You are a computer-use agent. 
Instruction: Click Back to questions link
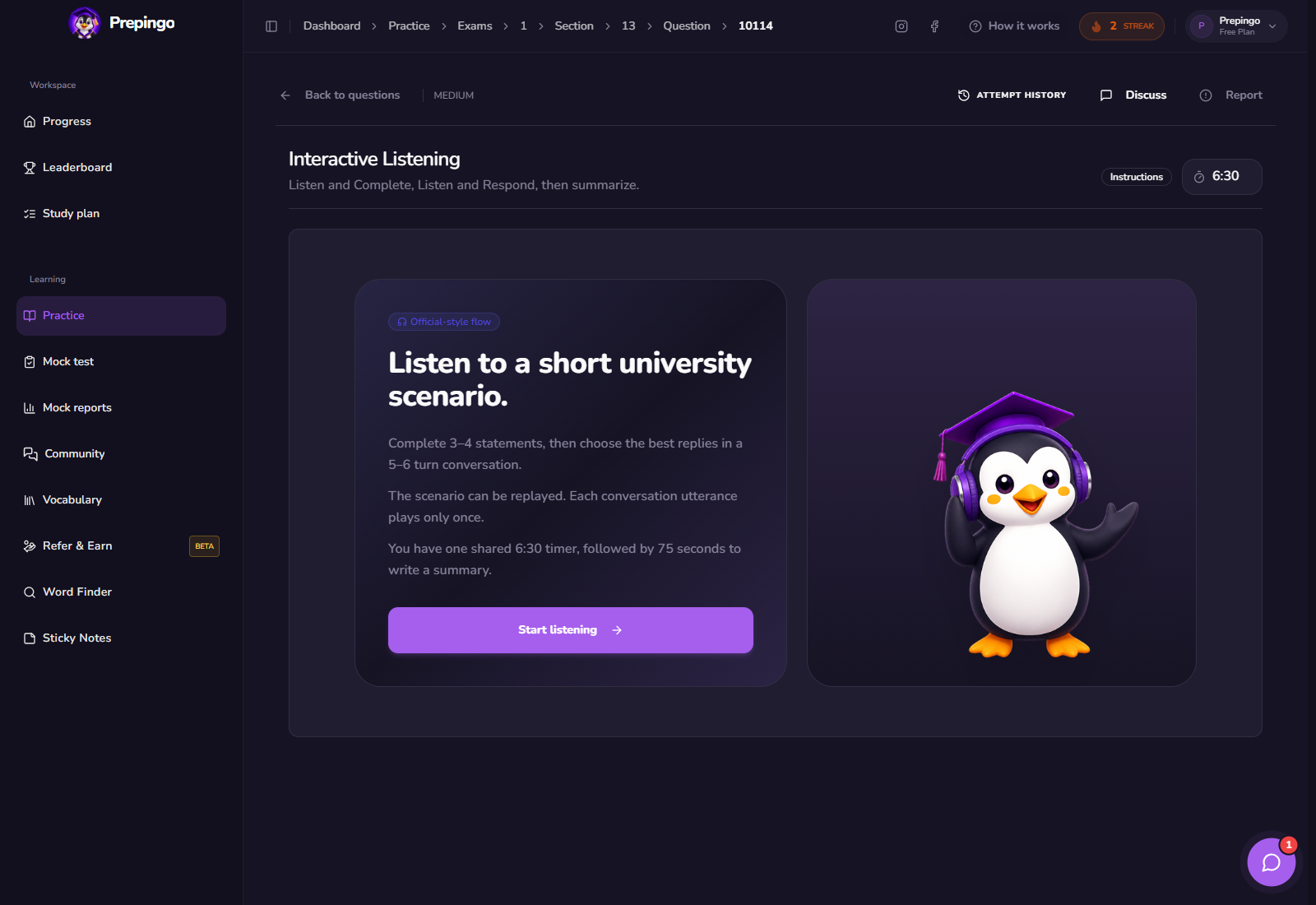tap(352, 95)
